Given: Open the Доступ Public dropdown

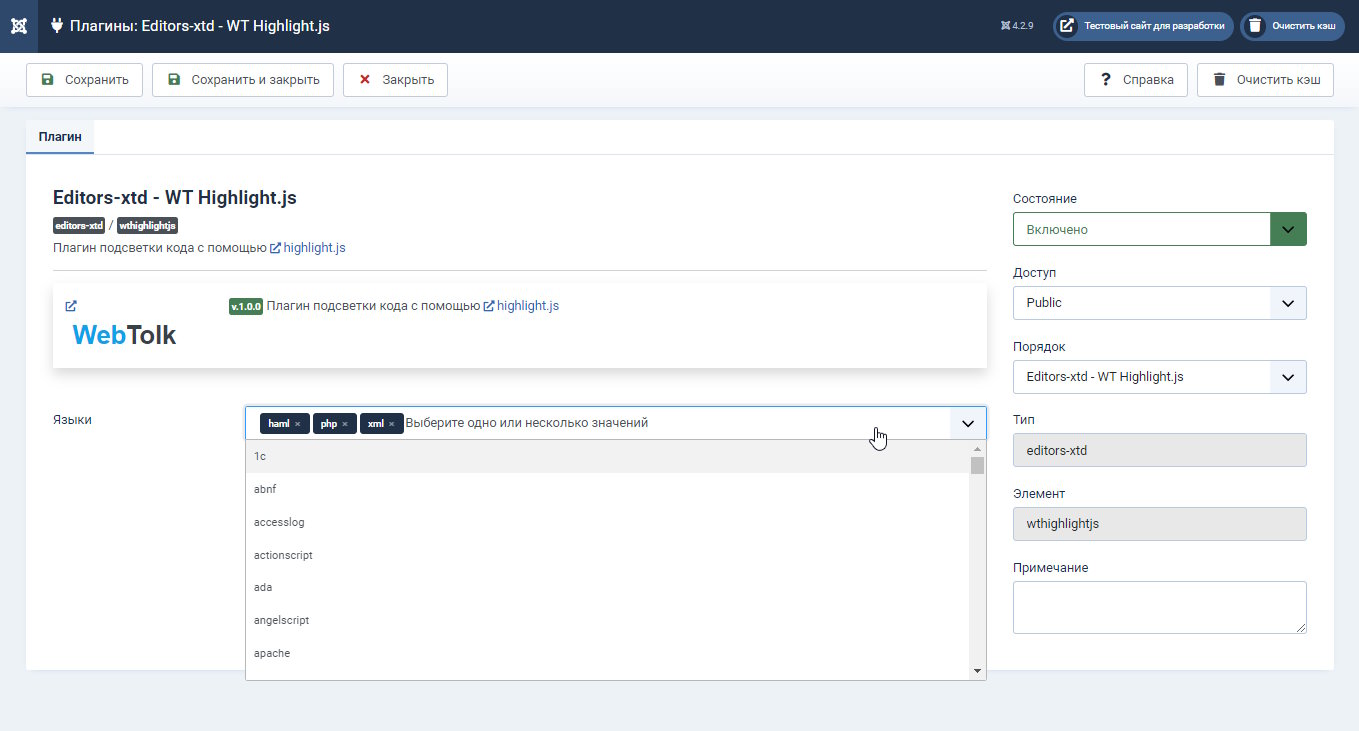Looking at the screenshot, I should tap(1160, 303).
